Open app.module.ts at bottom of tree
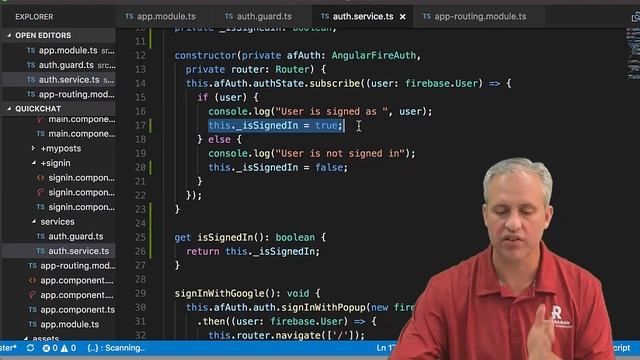Image resolution: width=640 pixels, height=360 pixels. tap(58, 324)
